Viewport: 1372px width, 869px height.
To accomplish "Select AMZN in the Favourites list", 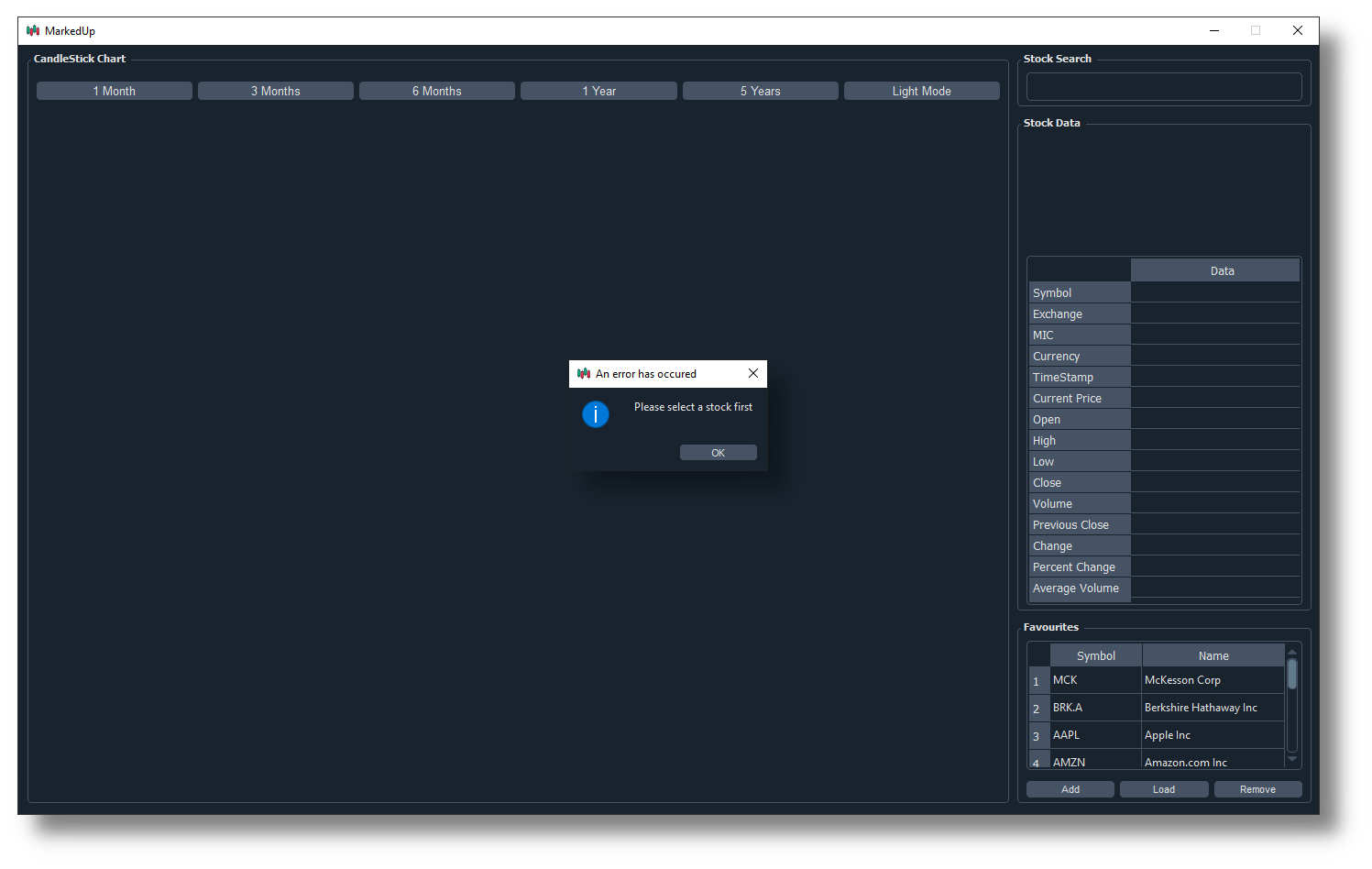I will coord(1096,761).
